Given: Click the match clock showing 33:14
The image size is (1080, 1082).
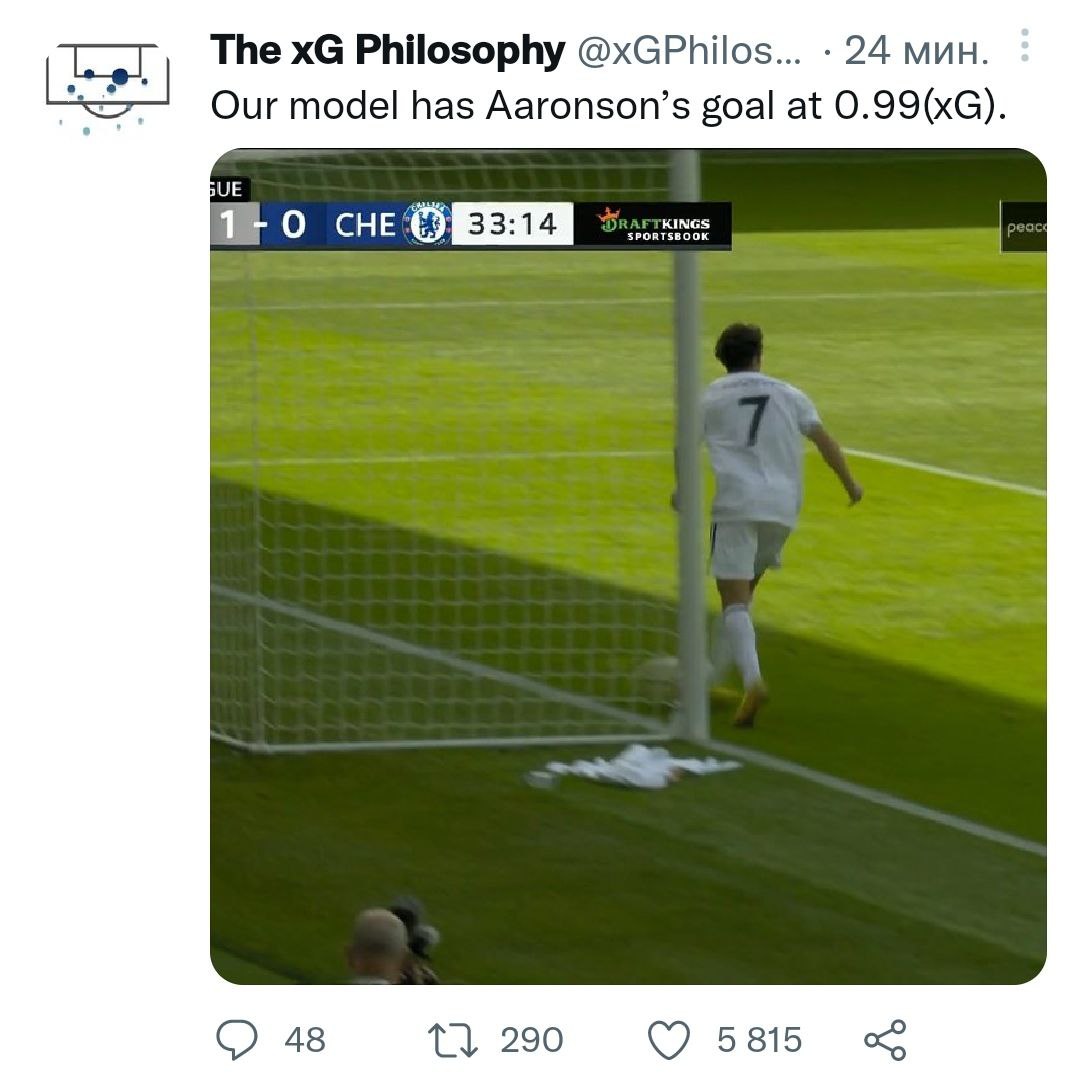Looking at the screenshot, I should (x=512, y=224).
